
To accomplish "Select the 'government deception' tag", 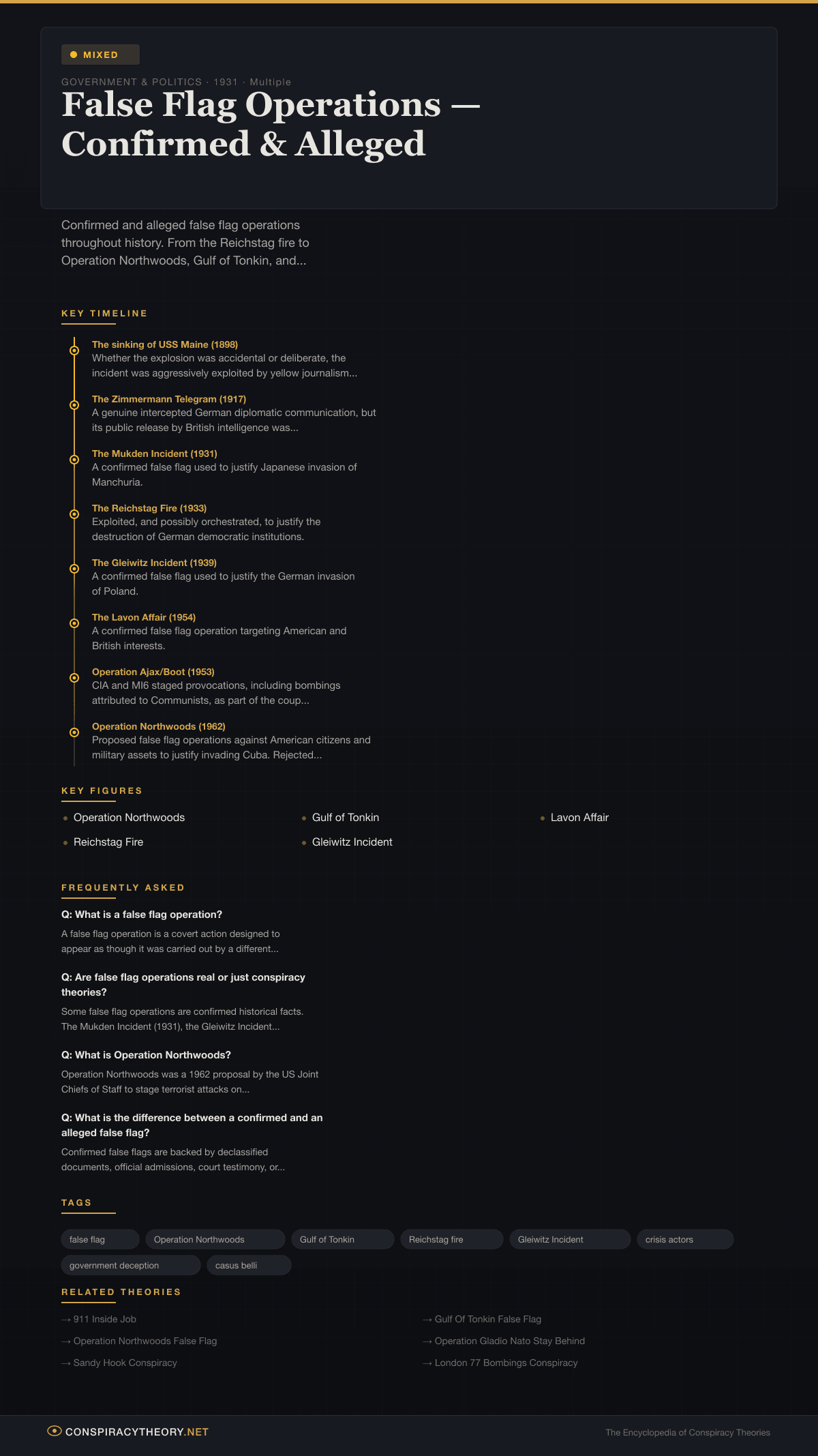I will [130, 1265].
